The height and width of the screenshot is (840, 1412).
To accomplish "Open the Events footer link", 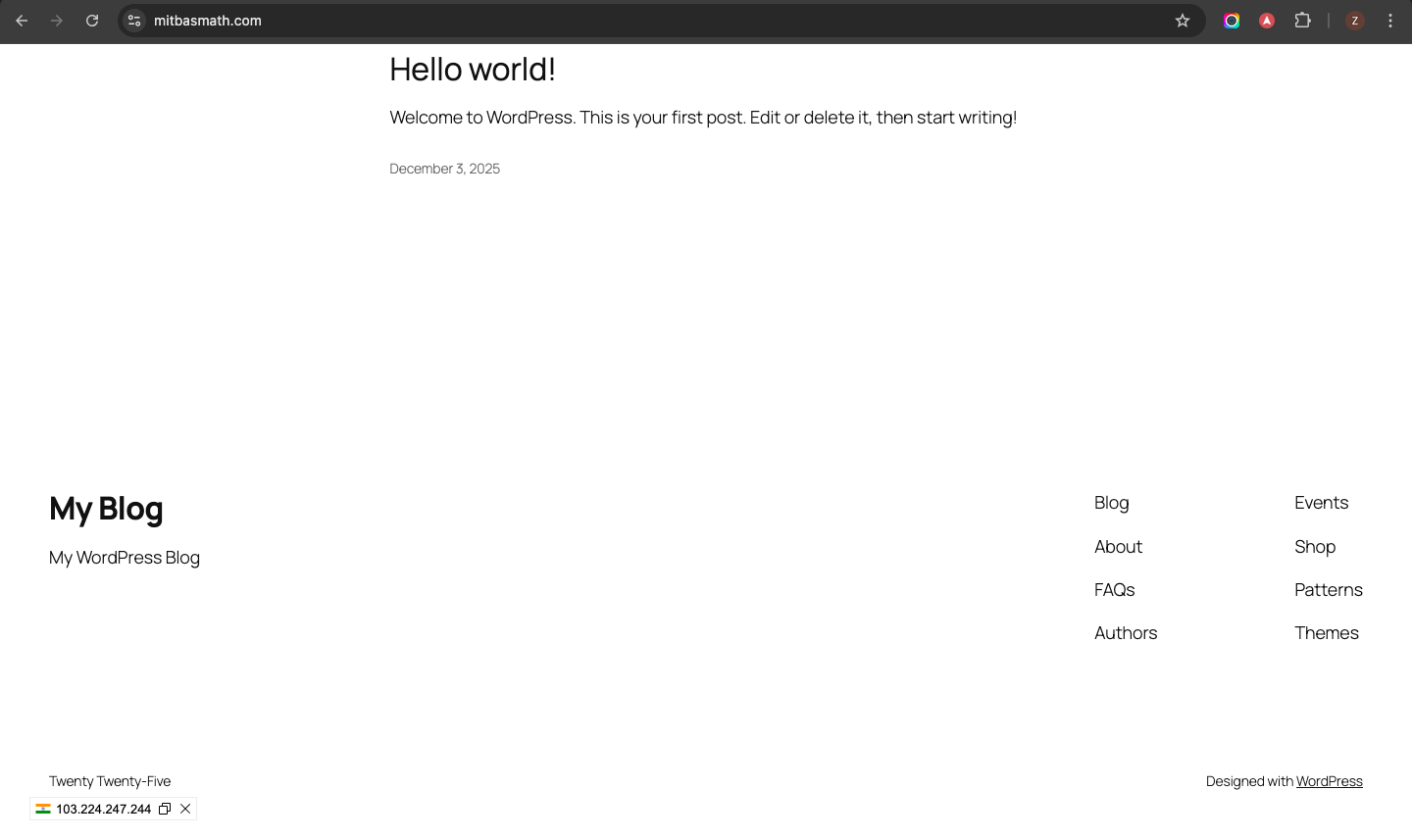I will tap(1321, 503).
